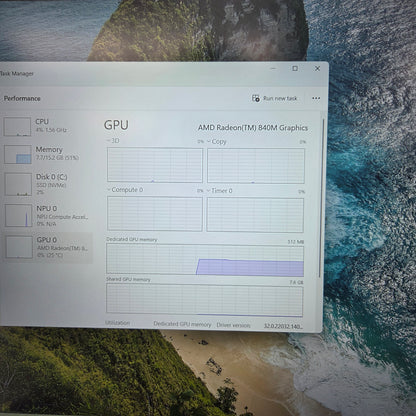Click the Memory mini graph thumbnail
416x416 pixels.
pos(18,154)
